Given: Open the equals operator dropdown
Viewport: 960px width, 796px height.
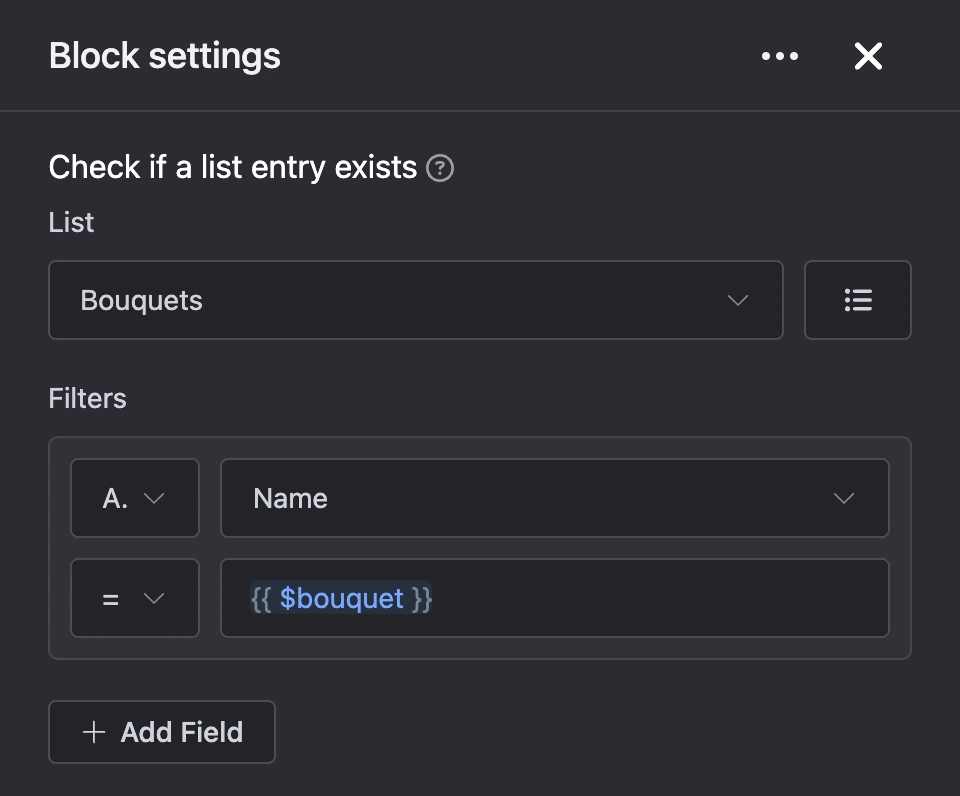Looking at the screenshot, I should [x=135, y=598].
